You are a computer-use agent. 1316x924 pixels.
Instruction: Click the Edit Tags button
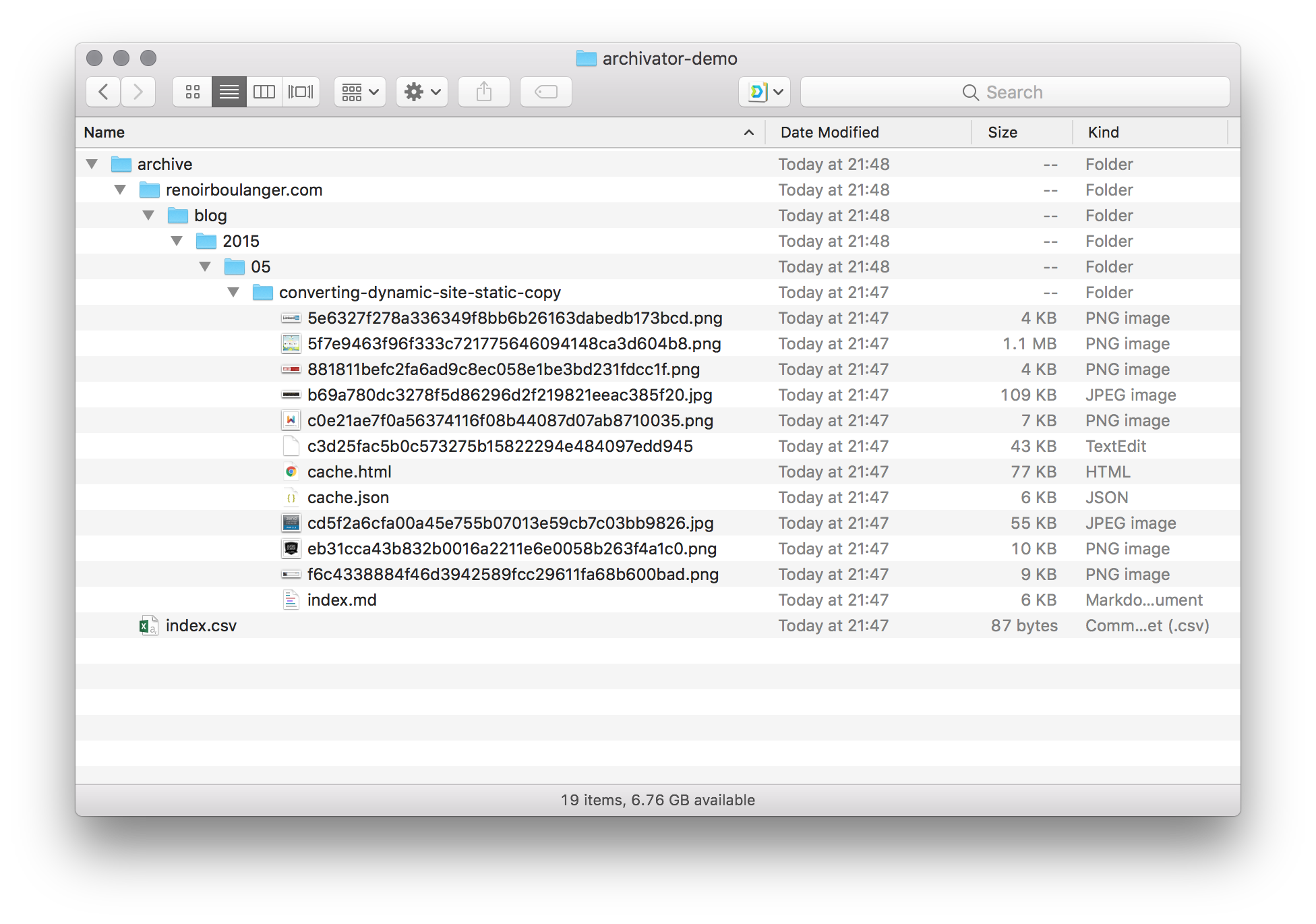pyautogui.click(x=546, y=92)
